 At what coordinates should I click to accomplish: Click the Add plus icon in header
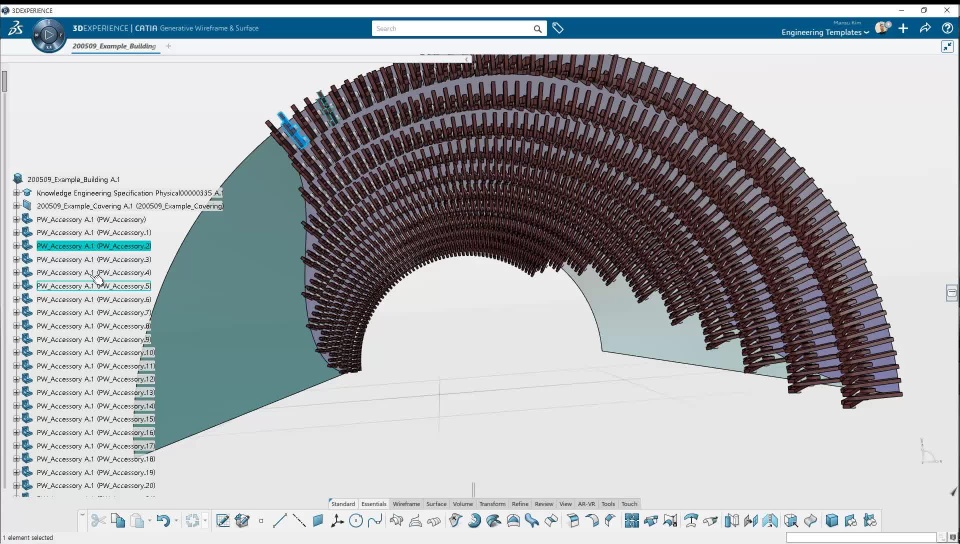pos(903,28)
